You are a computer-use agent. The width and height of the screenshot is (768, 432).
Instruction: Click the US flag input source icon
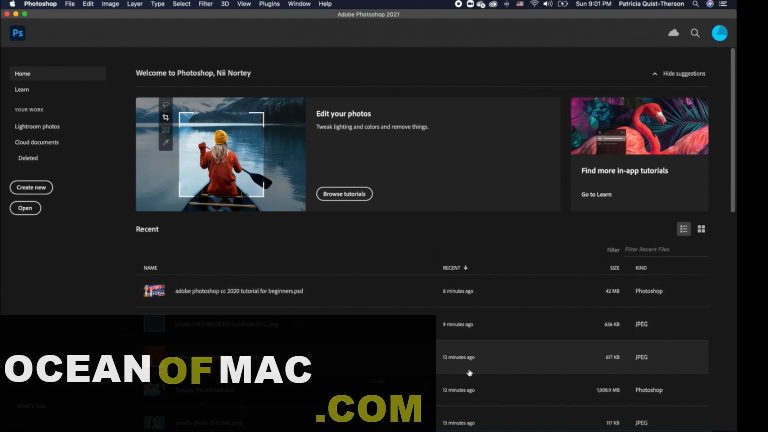point(520,4)
